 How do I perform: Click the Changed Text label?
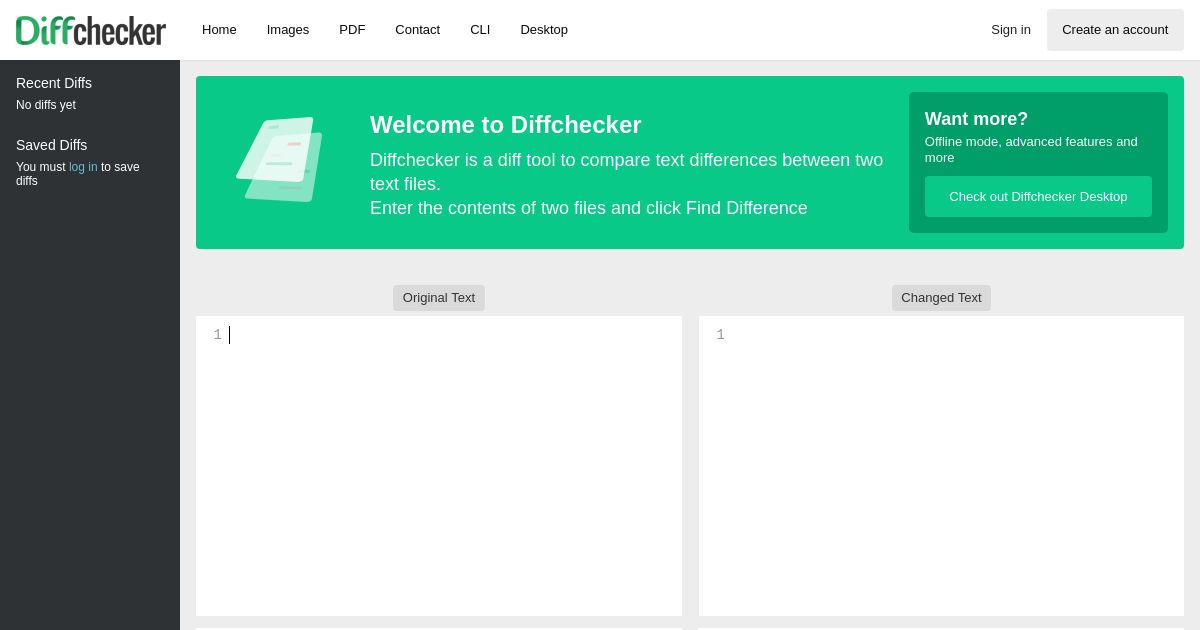[941, 298]
